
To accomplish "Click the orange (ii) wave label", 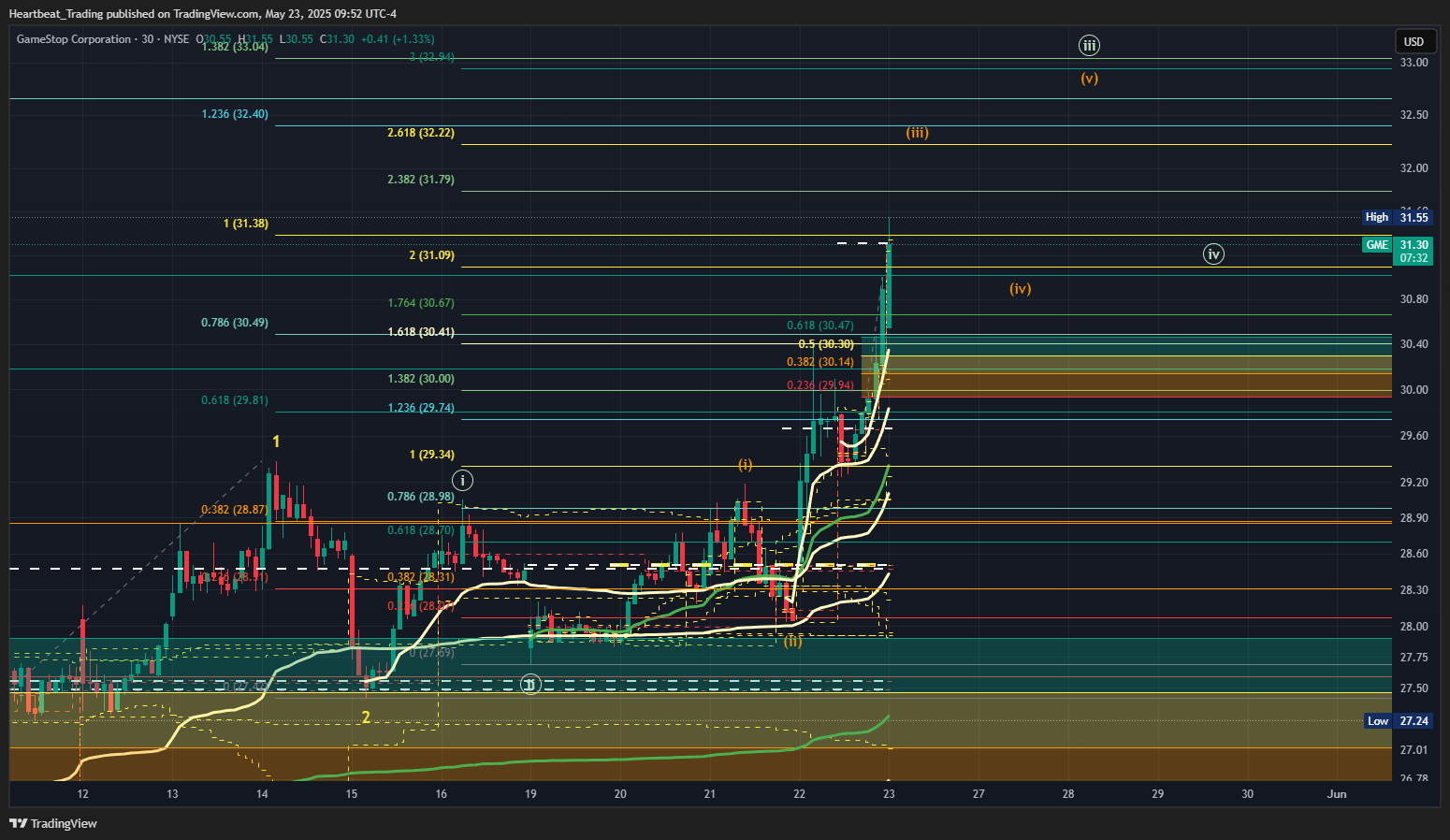I will pos(793,642).
